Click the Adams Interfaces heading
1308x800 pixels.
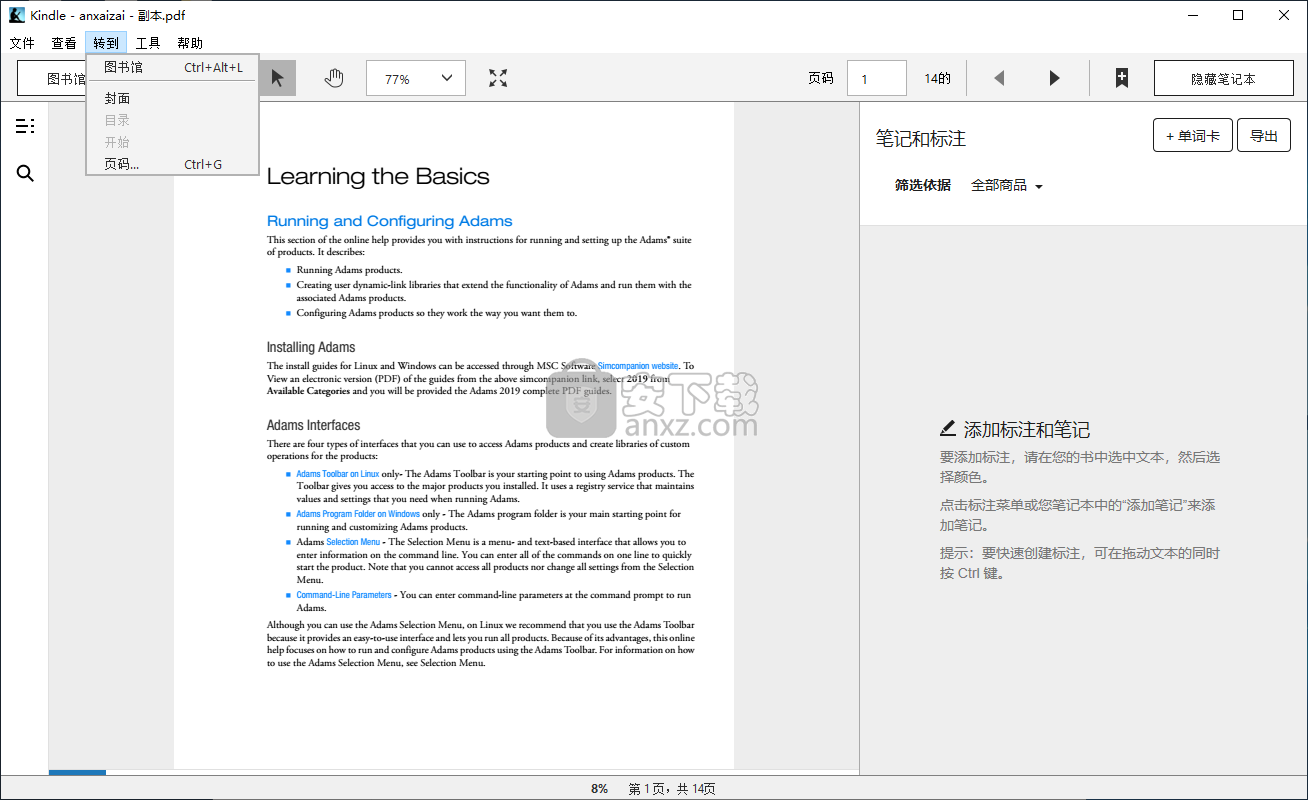[313, 425]
